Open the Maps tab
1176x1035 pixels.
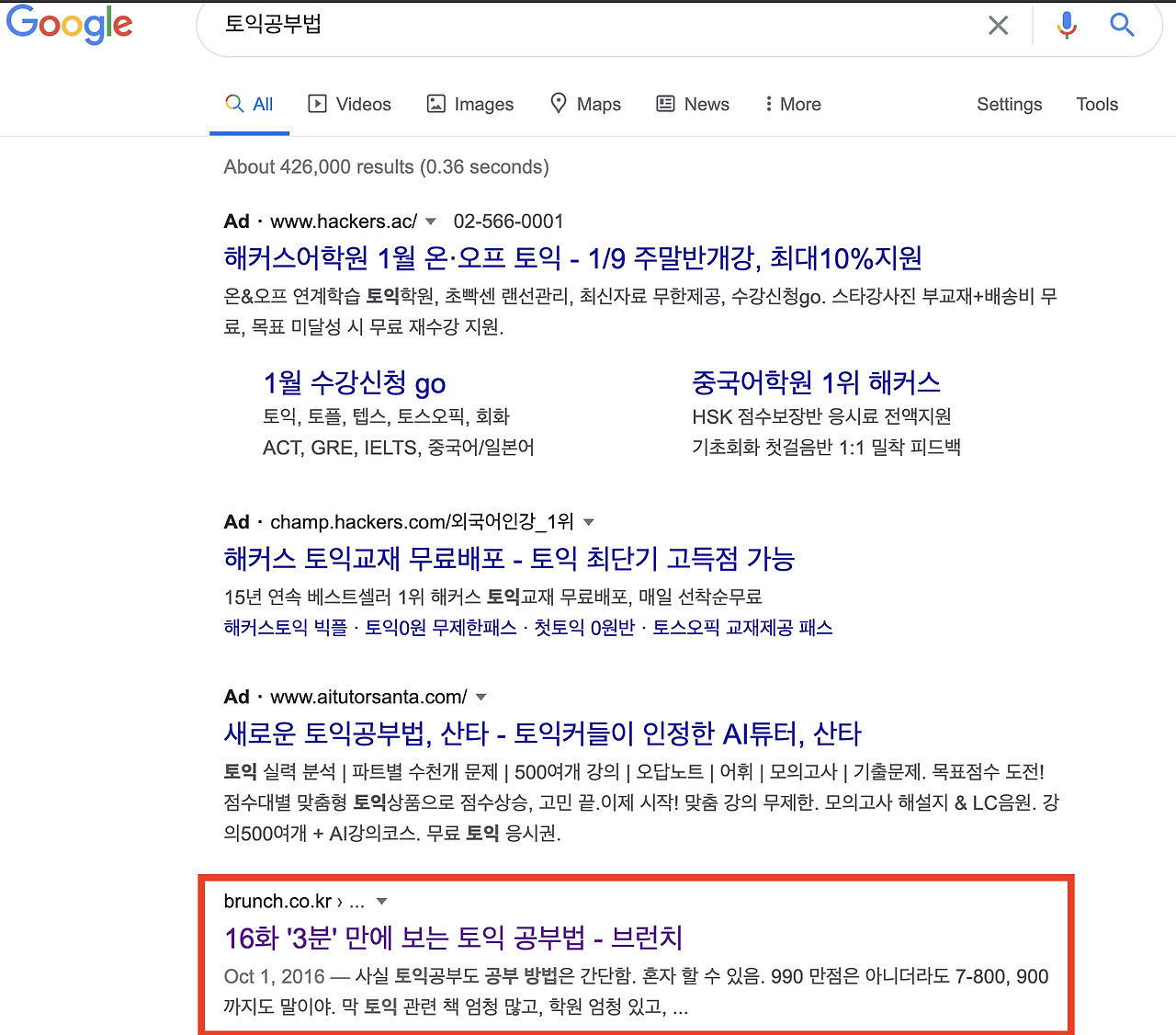(x=585, y=104)
